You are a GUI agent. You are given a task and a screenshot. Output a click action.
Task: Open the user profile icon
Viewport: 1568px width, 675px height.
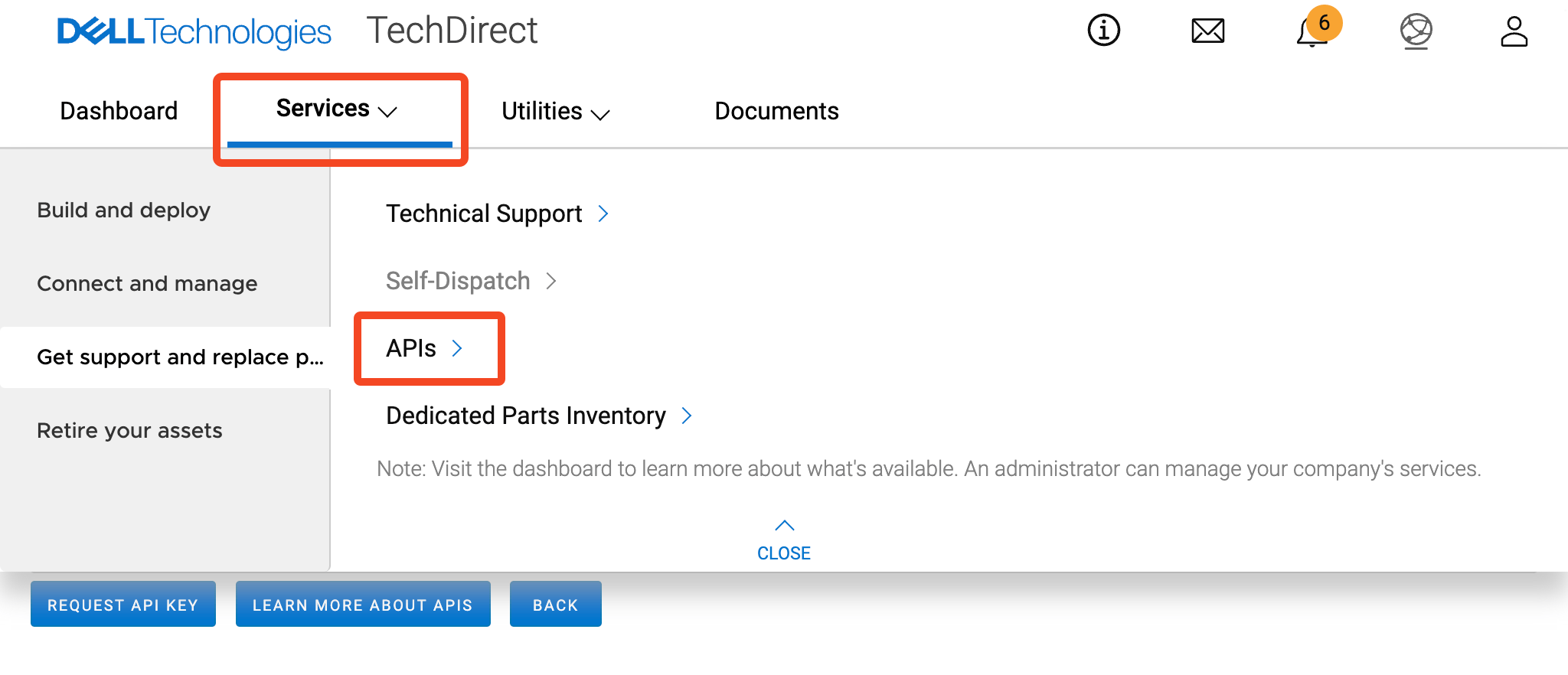[x=1514, y=31]
